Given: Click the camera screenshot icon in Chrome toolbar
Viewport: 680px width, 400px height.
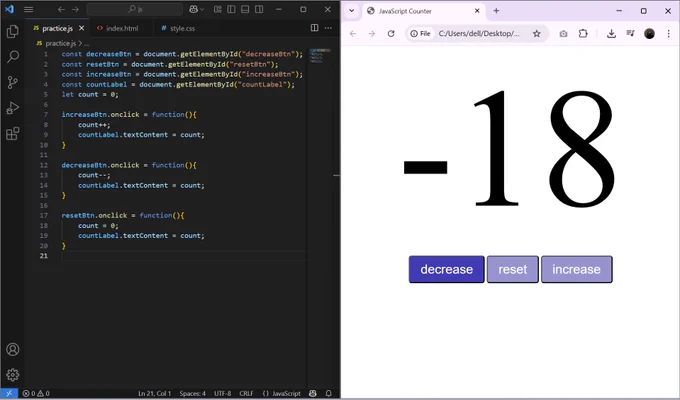Looking at the screenshot, I should tap(563, 33).
